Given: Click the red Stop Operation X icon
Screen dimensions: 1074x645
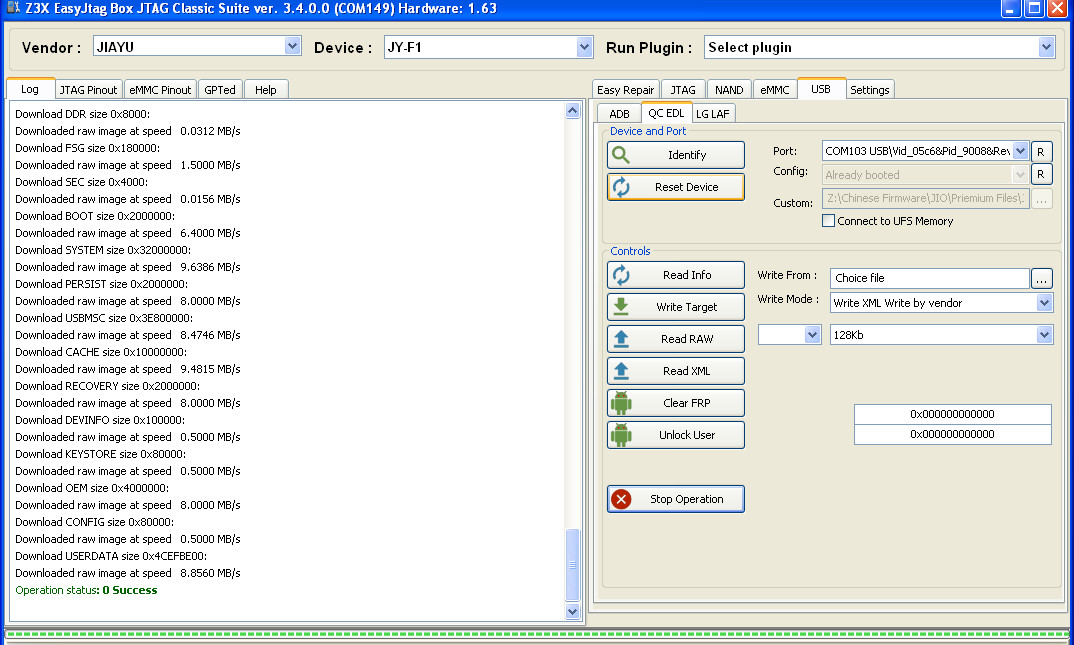Looking at the screenshot, I should [x=621, y=499].
